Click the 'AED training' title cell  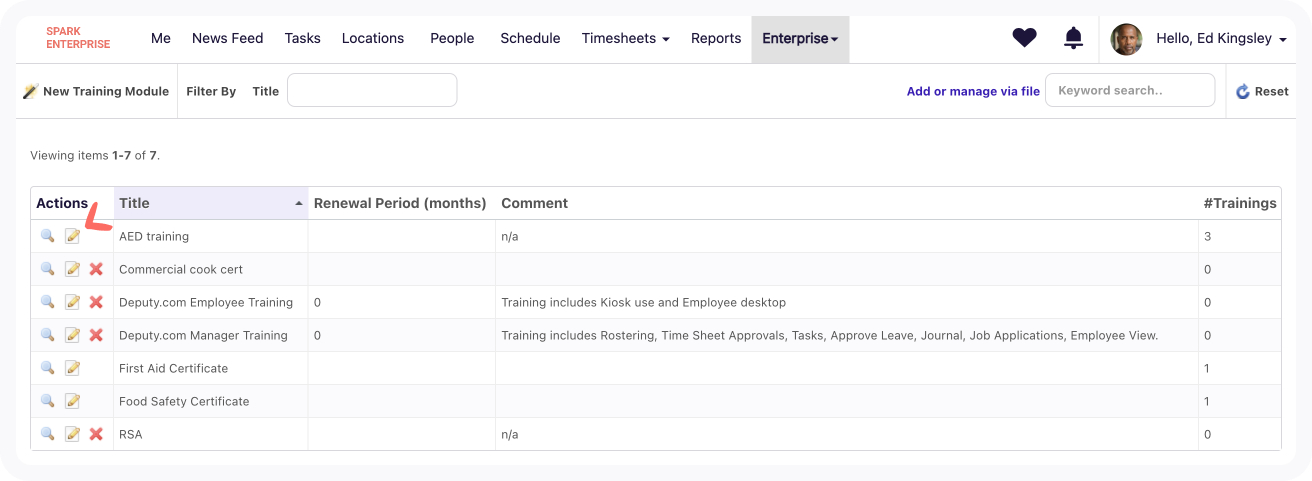(x=210, y=236)
